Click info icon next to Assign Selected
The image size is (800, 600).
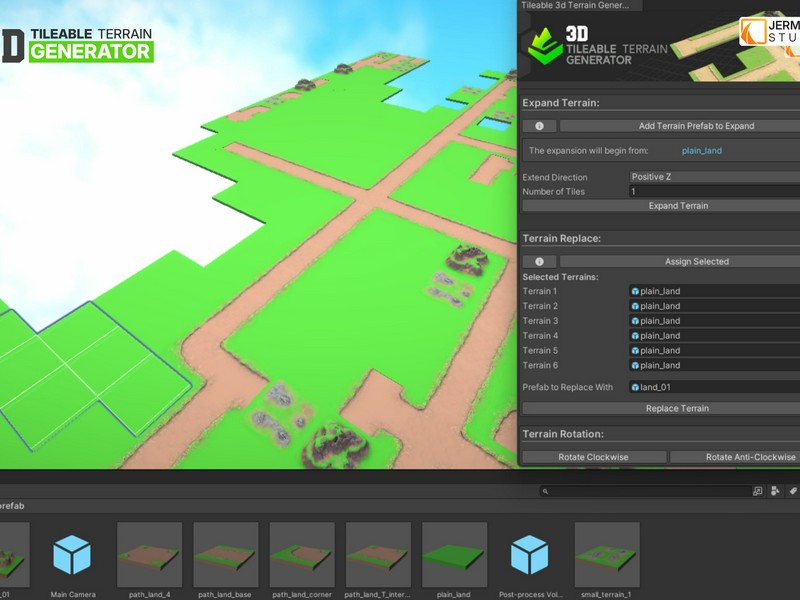tap(539, 262)
